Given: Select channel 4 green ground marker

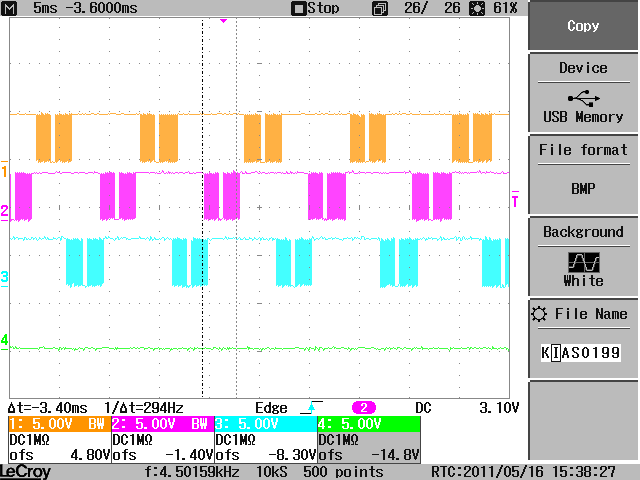Looking at the screenshot, I should pyautogui.click(x=4, y=340).
